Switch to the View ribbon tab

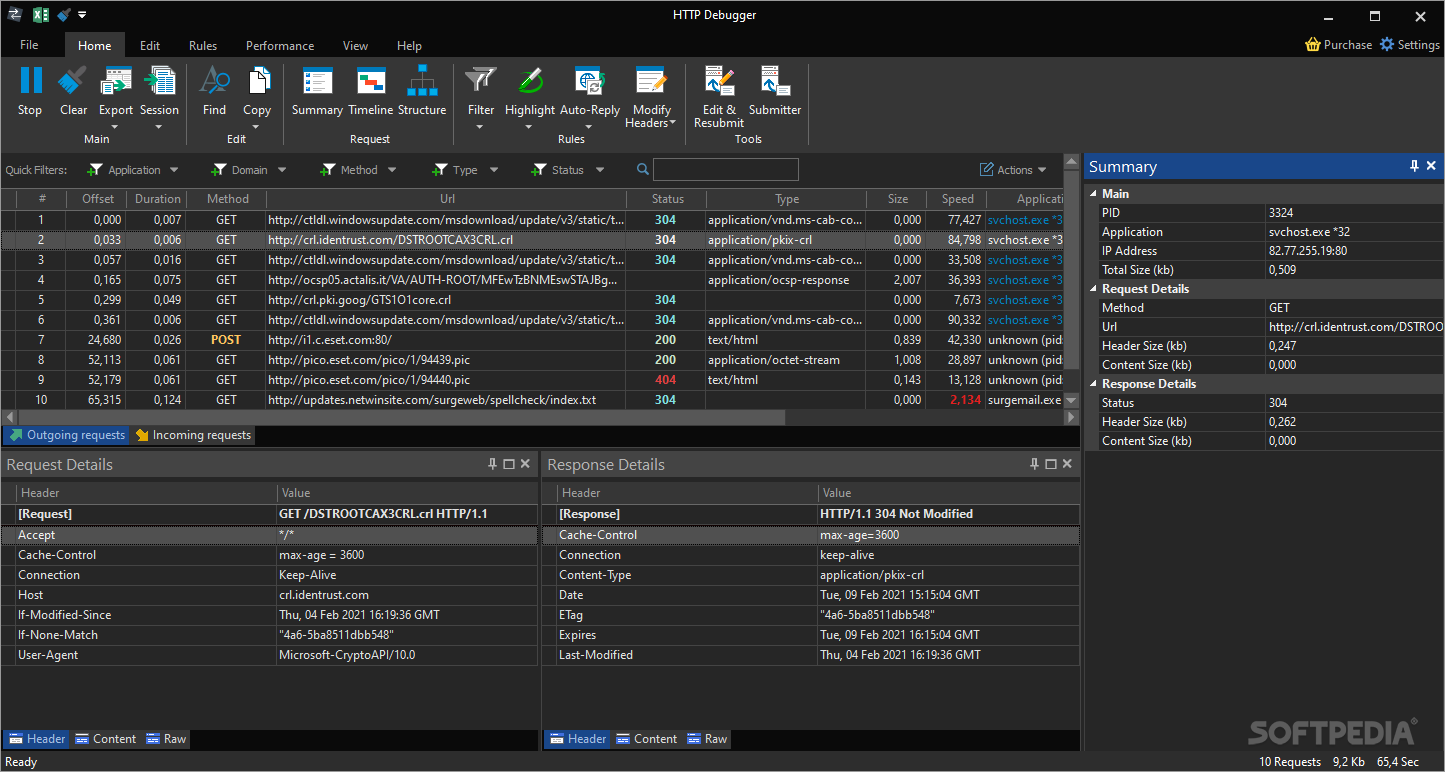(x=355, y=45)
